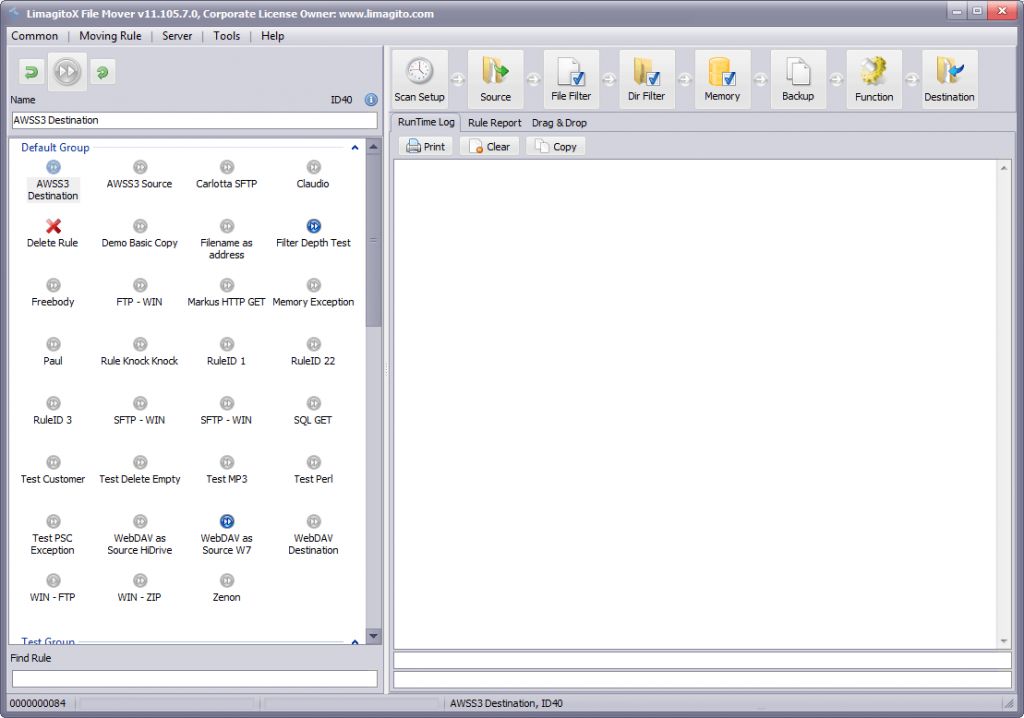The height and width of the screenshot is (718, 1024).
Task: Clear the RunTime Log
Action: 488,146
